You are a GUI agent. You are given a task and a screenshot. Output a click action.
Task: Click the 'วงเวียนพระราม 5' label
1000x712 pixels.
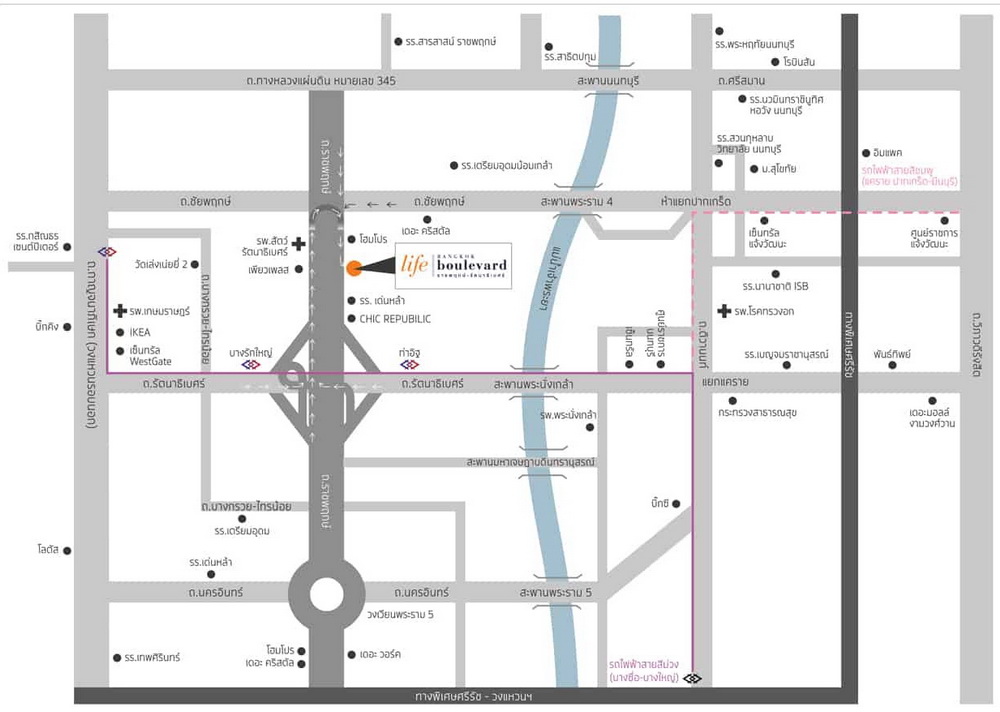[x=400, y=614]
